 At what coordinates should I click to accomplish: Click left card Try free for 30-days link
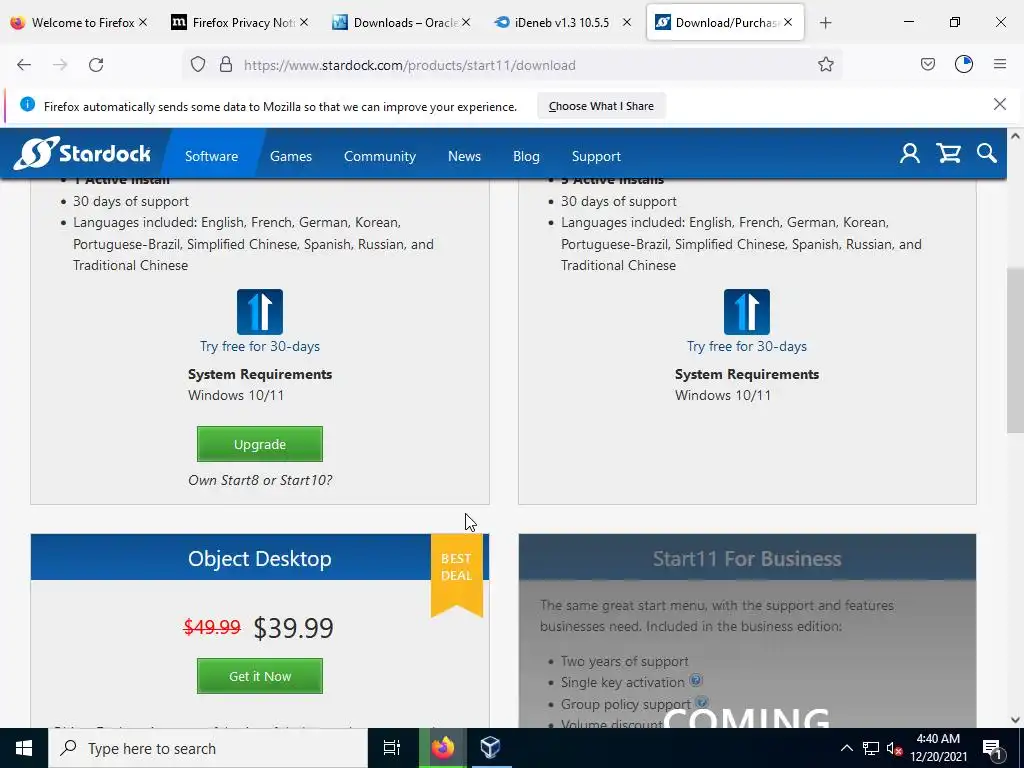click(260, 346)
